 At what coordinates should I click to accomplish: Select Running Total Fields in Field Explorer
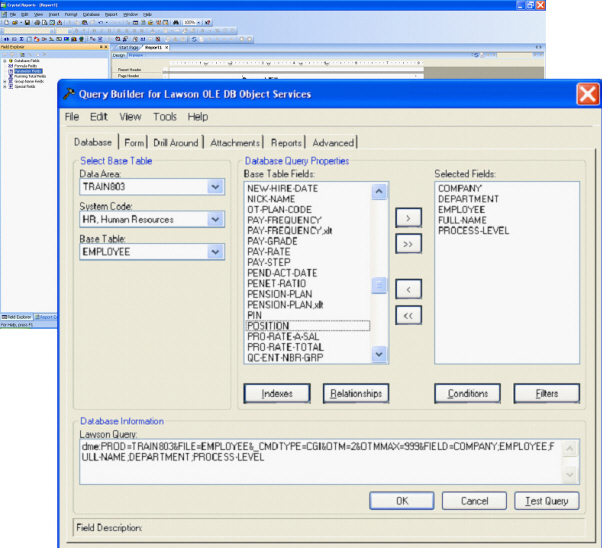point(30,76)
